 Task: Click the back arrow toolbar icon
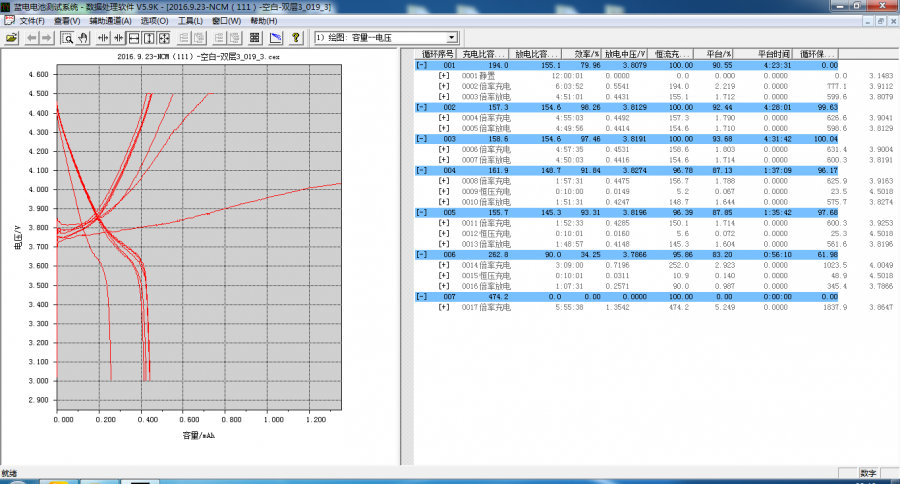(x=32, y=38)
